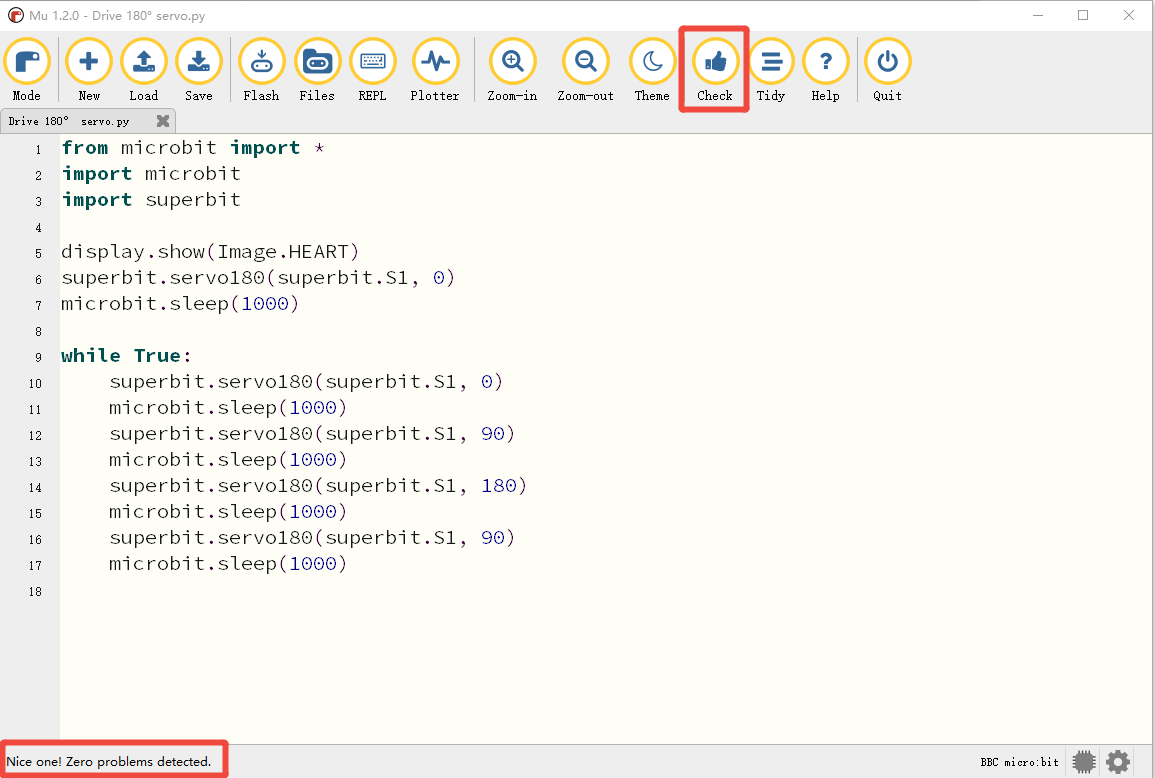Click the BBC micro:bit mode label
Image resolution: width=1155 pixels, height=778 pixels.
point(1019,763)
